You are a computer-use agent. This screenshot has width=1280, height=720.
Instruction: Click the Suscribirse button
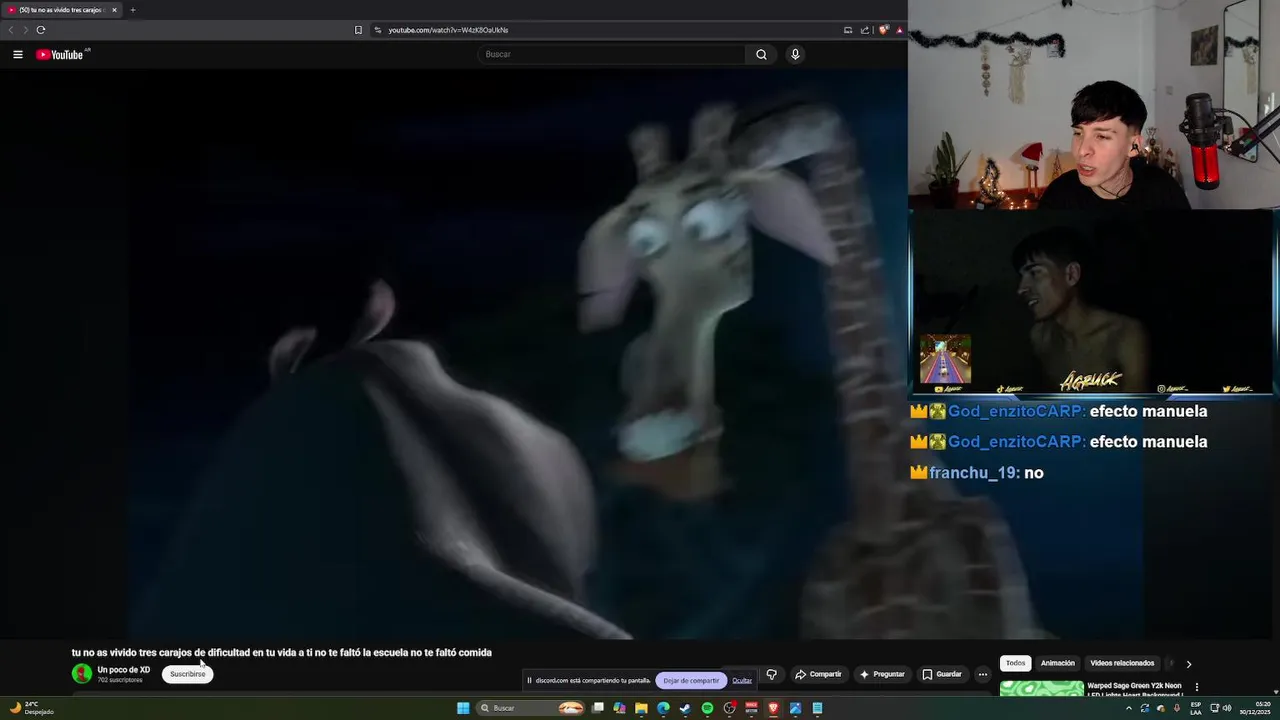pyautogui.click(x=187, y=674)
